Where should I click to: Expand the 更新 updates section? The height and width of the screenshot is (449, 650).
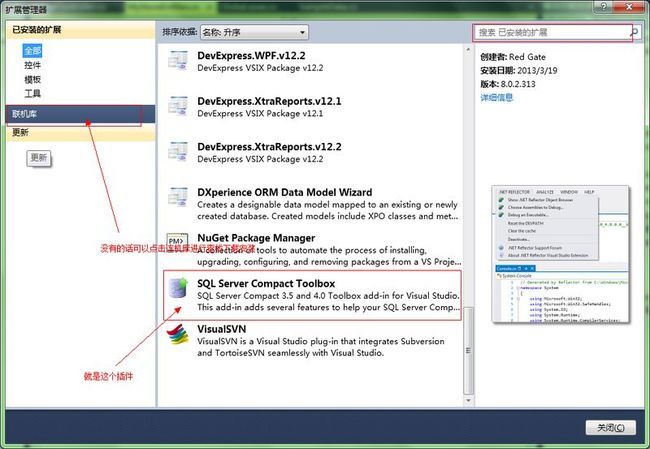click(80, 132)
